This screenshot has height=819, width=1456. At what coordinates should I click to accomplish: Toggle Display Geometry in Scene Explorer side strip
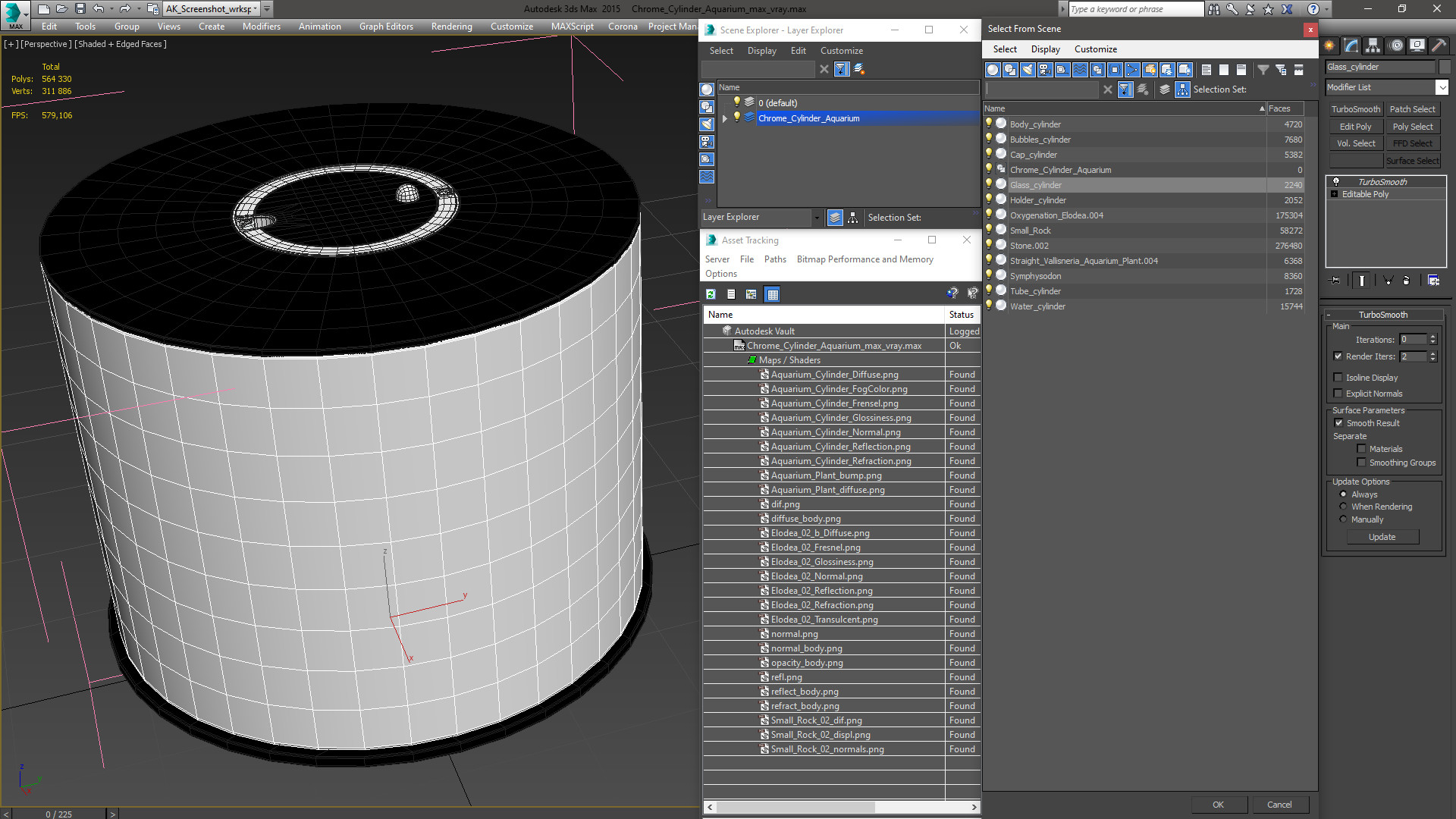[707, 89]
